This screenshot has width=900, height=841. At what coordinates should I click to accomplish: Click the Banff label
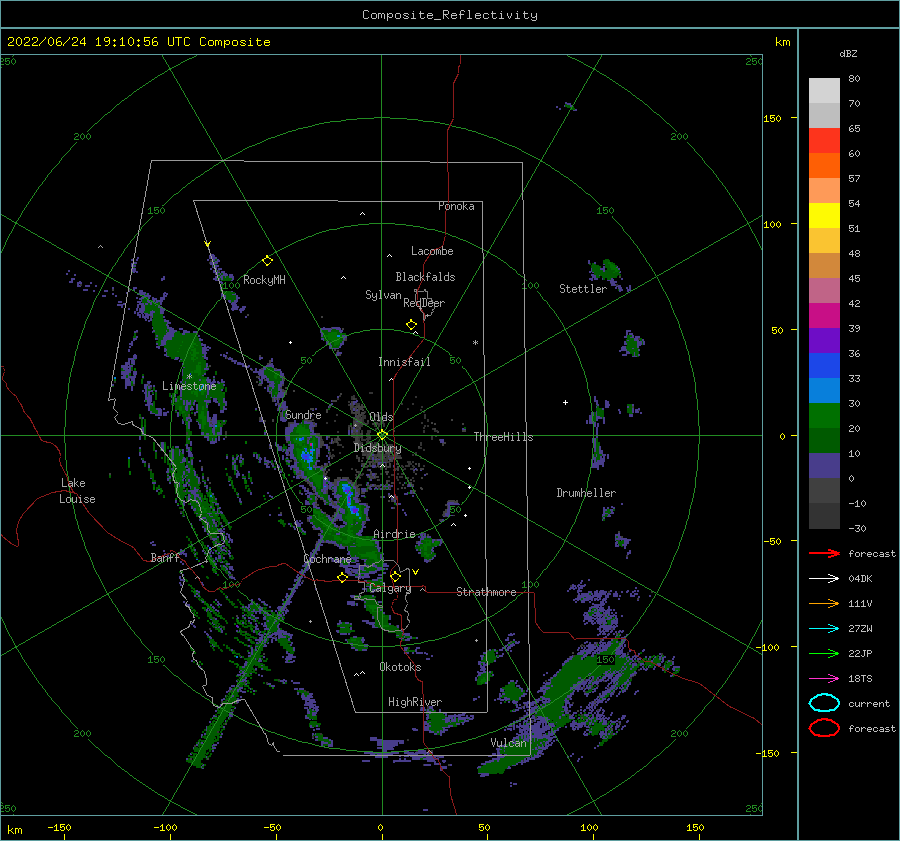pyautogui.click(x=165, y=558)
